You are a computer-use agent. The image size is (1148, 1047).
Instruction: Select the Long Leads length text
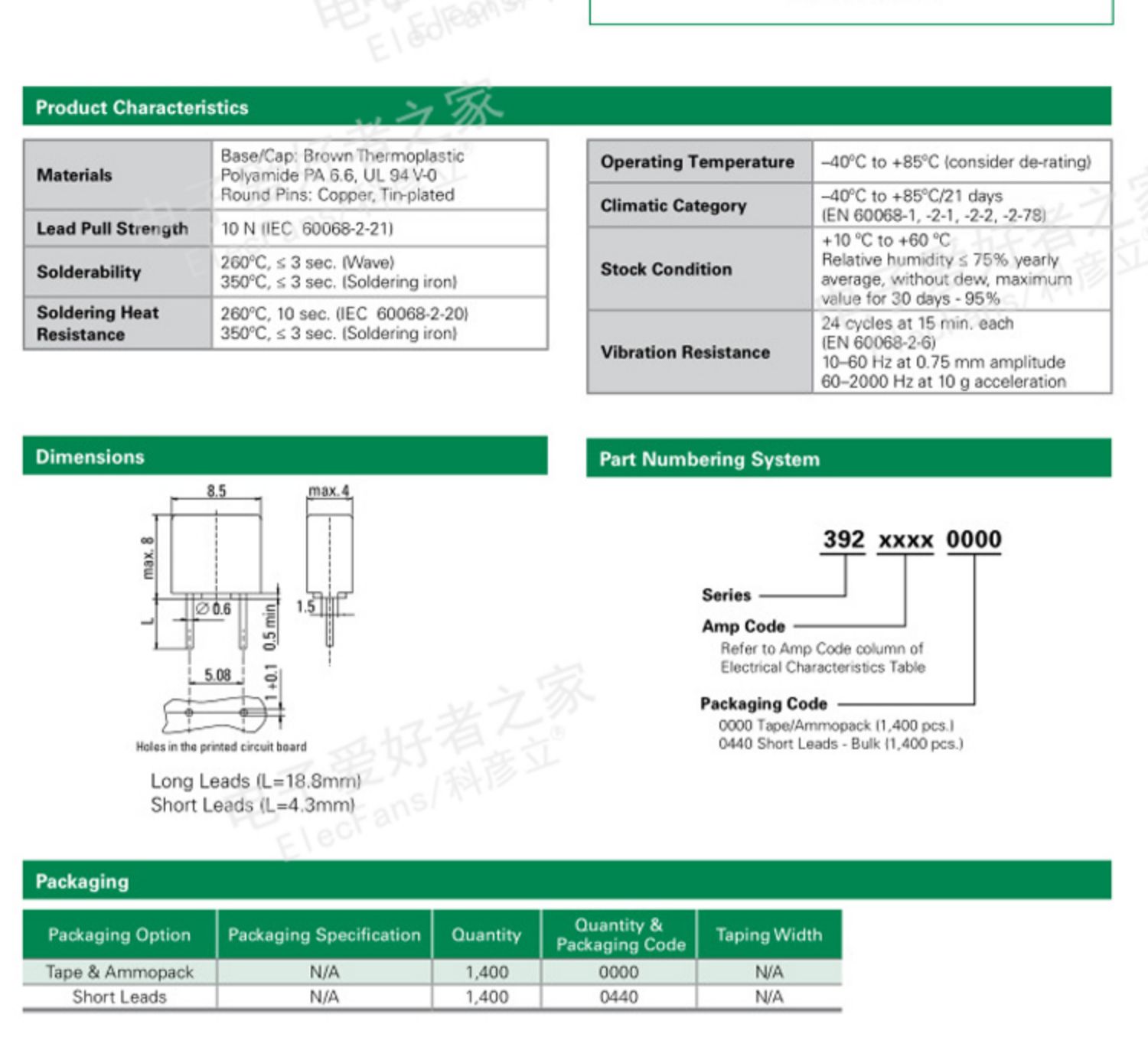click(256, 781)
